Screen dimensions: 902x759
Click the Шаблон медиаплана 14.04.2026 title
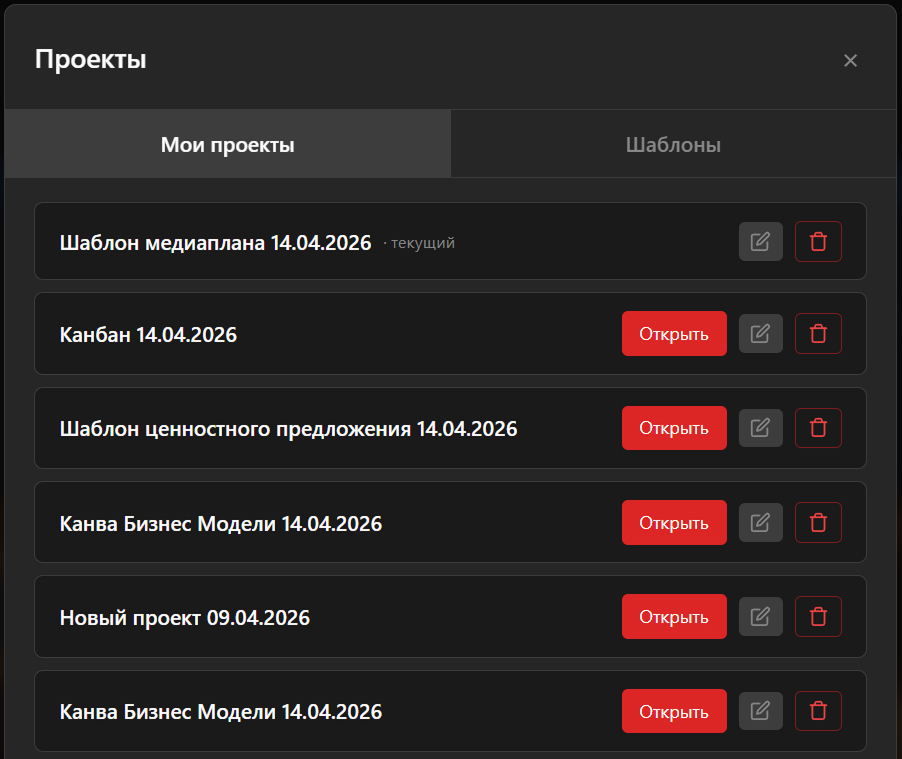[216, 243]
